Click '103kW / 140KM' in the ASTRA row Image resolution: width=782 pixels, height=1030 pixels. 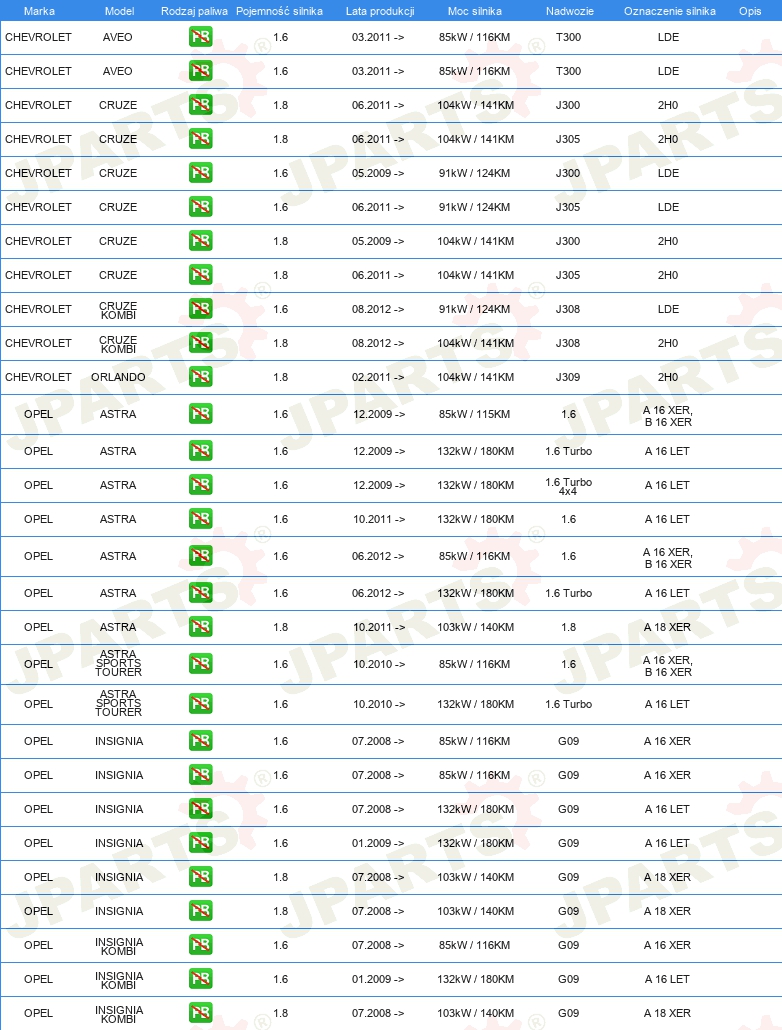pos(476,627)
